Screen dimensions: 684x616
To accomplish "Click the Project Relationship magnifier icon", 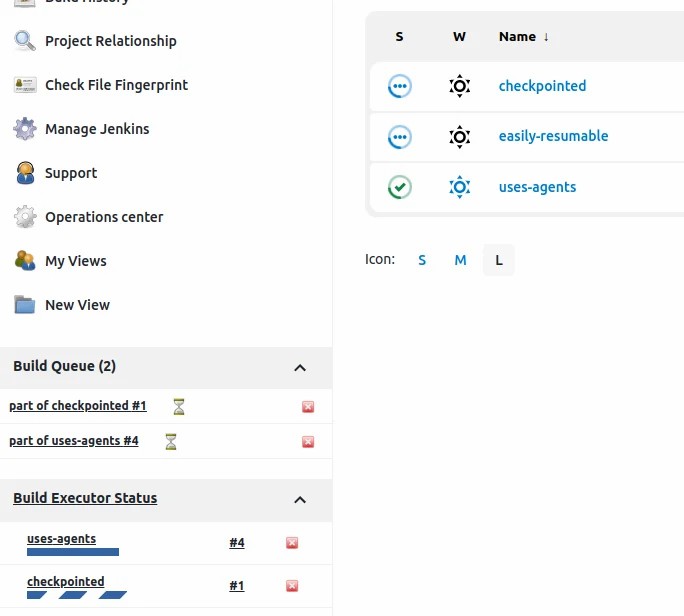I will point(25,41).
